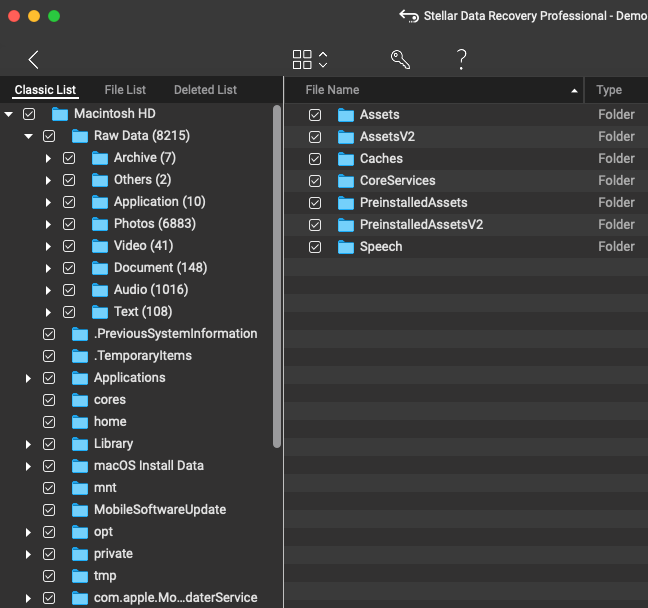Click the Caches folder icon

[346, 159]
